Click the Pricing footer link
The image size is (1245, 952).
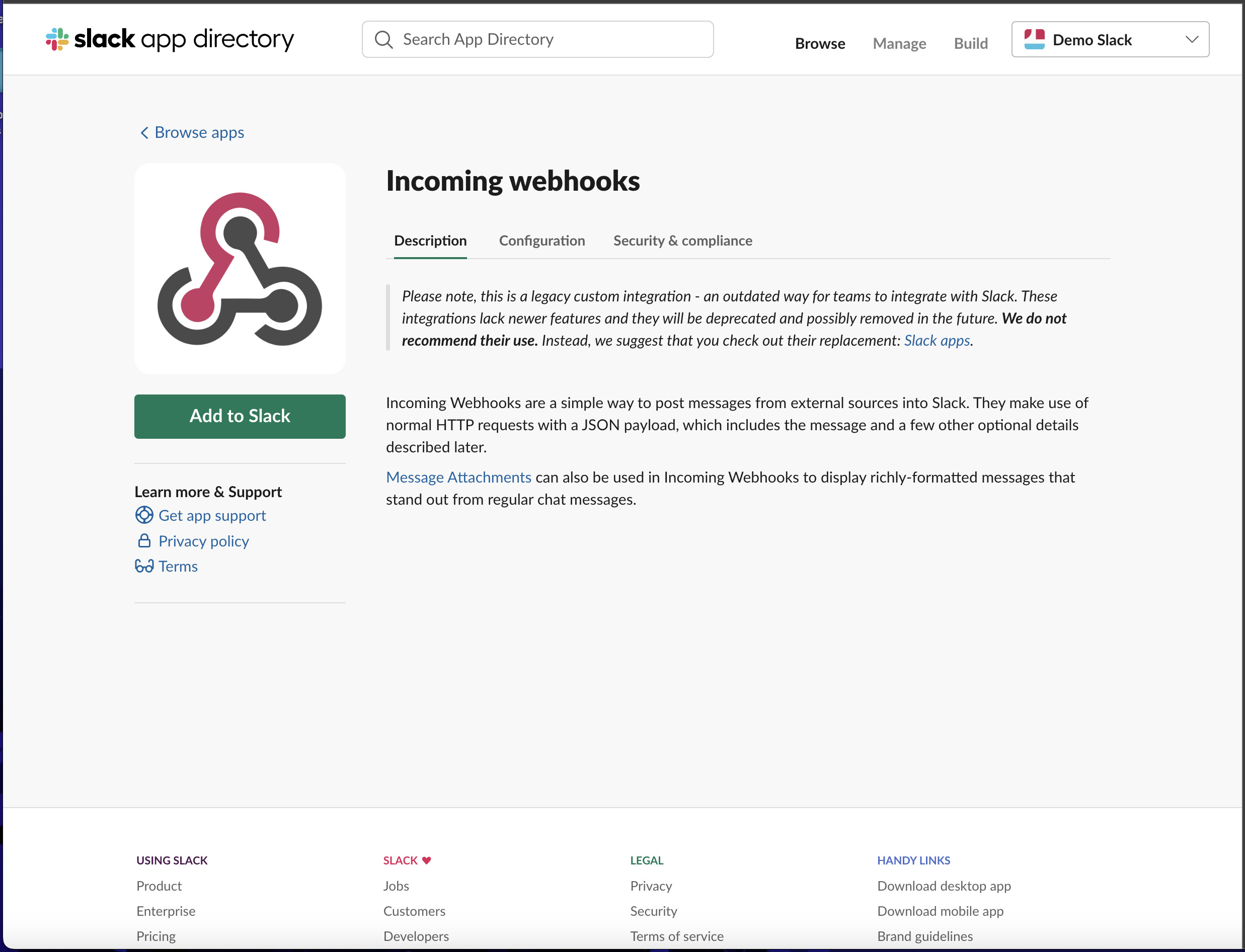click(x=156, y=936)
